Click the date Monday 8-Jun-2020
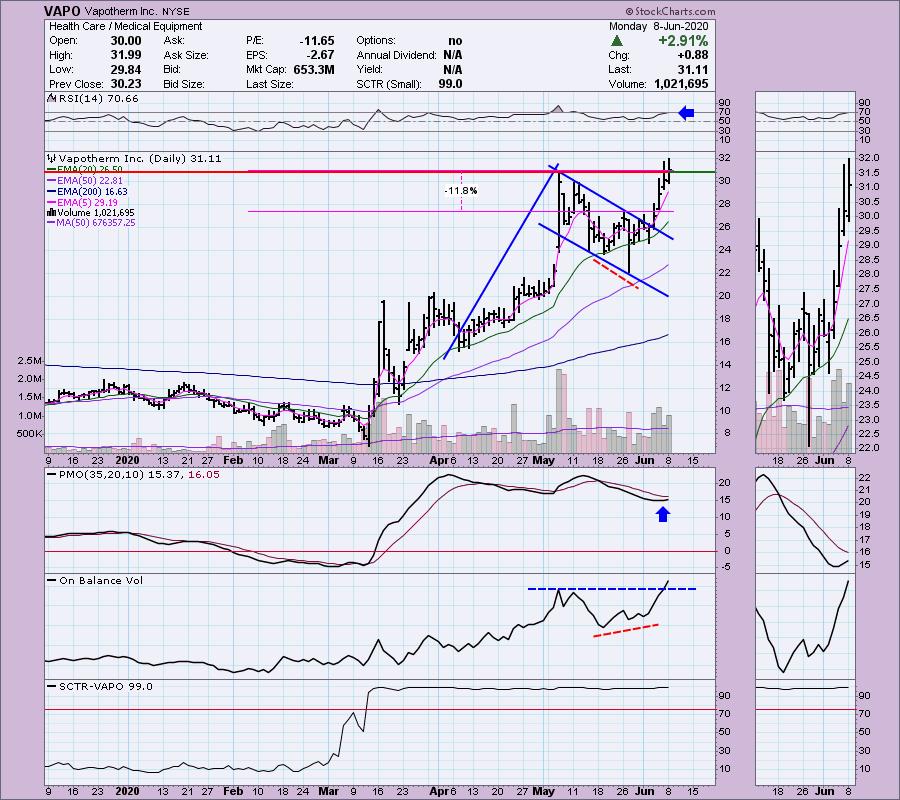The image size is (900, 800). (x=658, y=26)
